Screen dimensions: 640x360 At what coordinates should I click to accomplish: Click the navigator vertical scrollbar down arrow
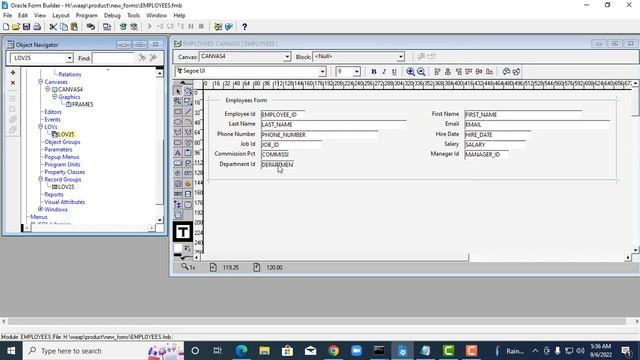point(160,220)
